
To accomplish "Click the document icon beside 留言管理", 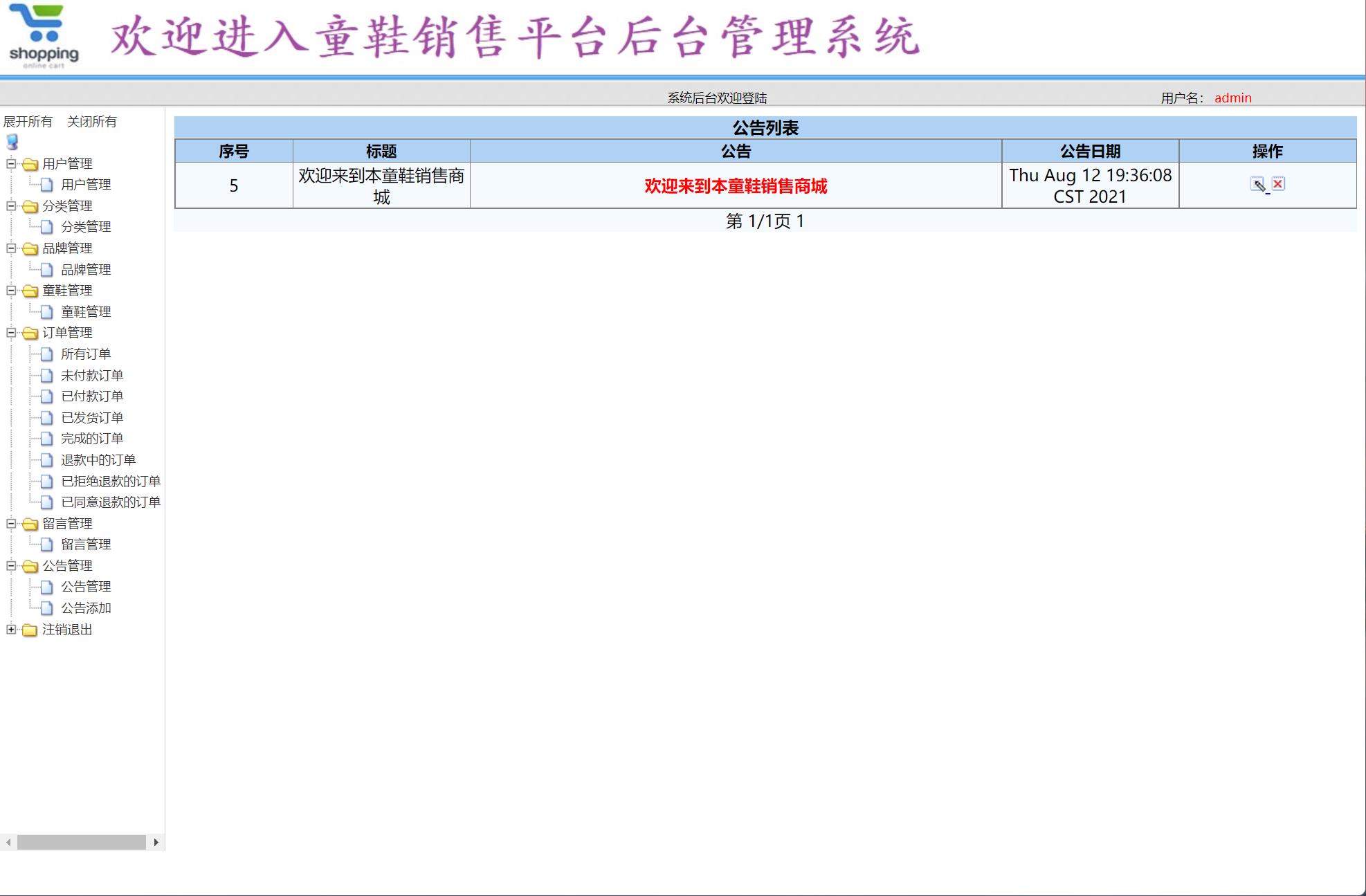I will [46, 544].
